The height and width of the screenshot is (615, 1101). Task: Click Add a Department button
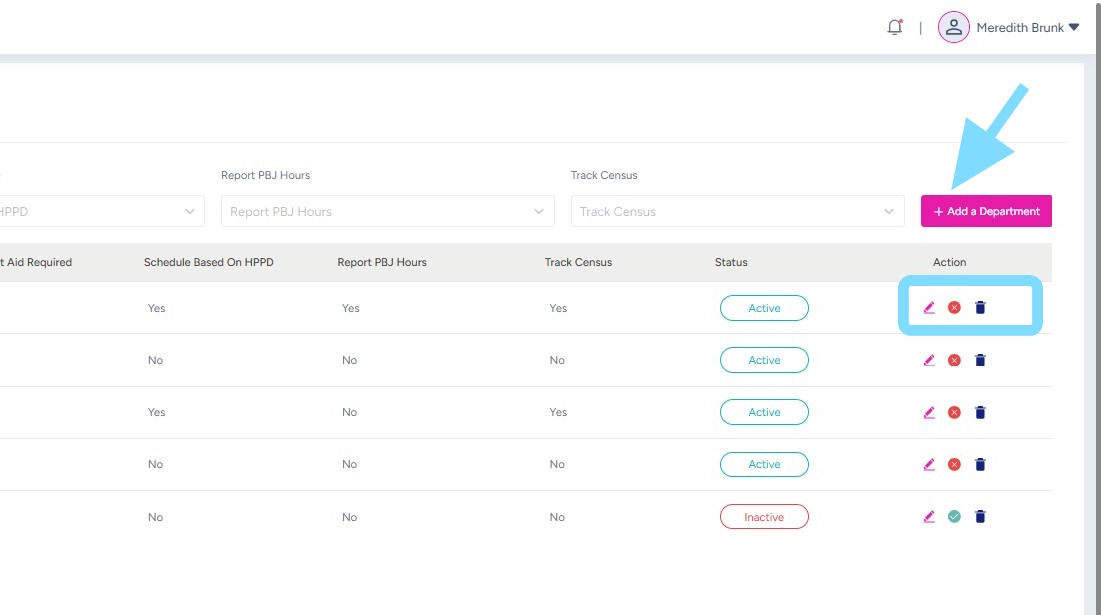(x=986, y=211)
